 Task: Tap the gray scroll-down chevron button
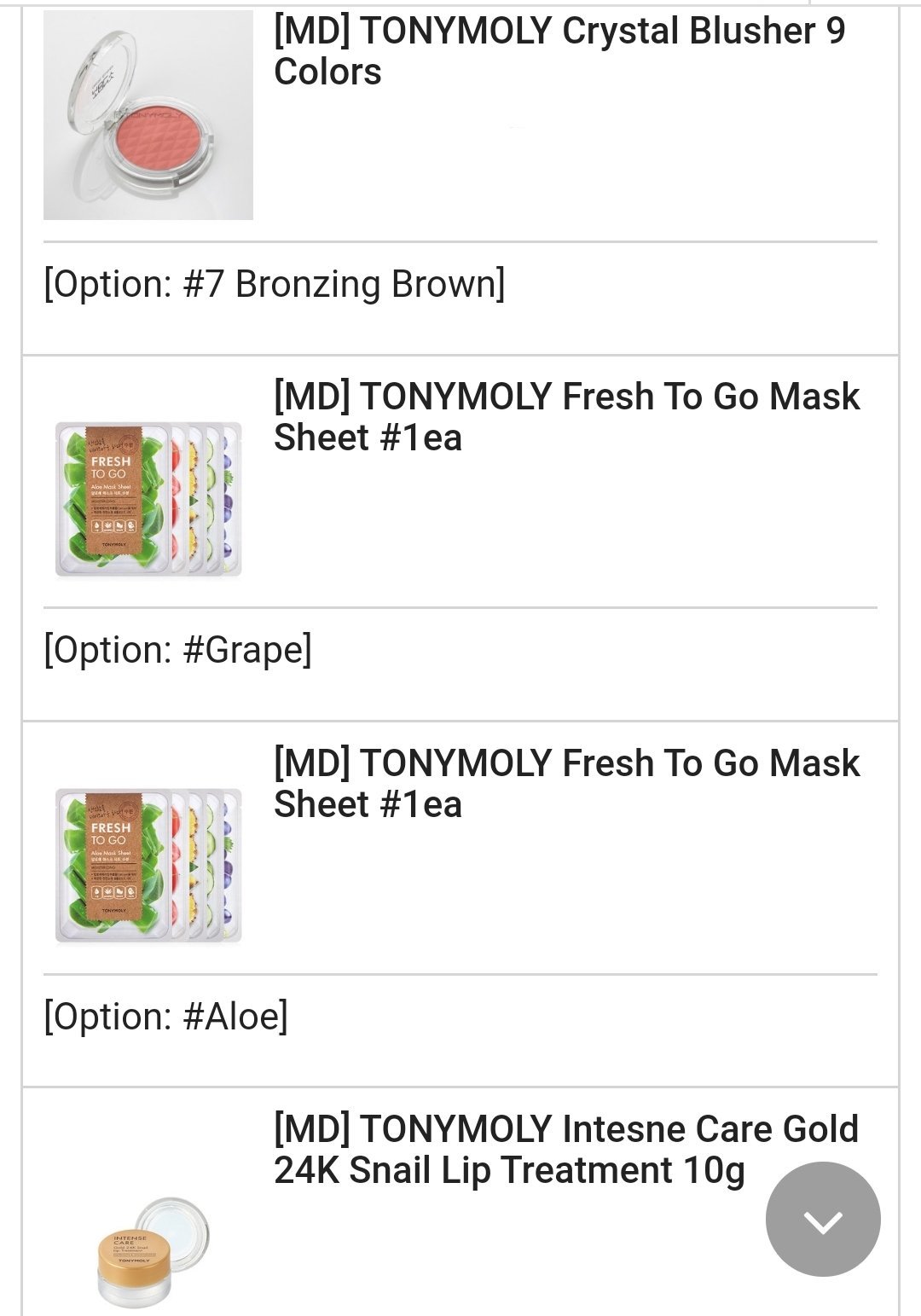(823, 1220)
